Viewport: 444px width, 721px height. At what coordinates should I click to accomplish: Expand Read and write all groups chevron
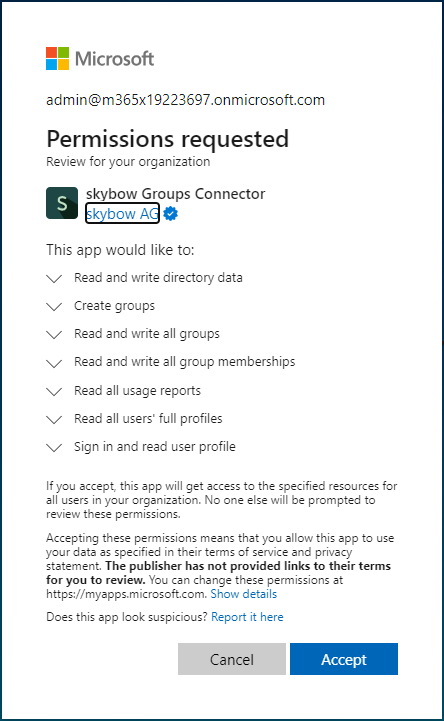click(x=54, y=334)
